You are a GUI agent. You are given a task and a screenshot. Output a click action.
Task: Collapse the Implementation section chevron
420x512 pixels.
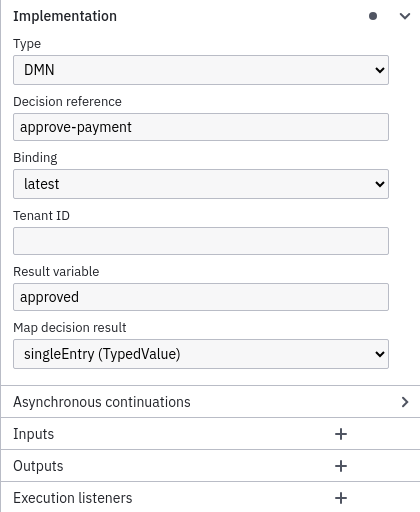[405, 16]
